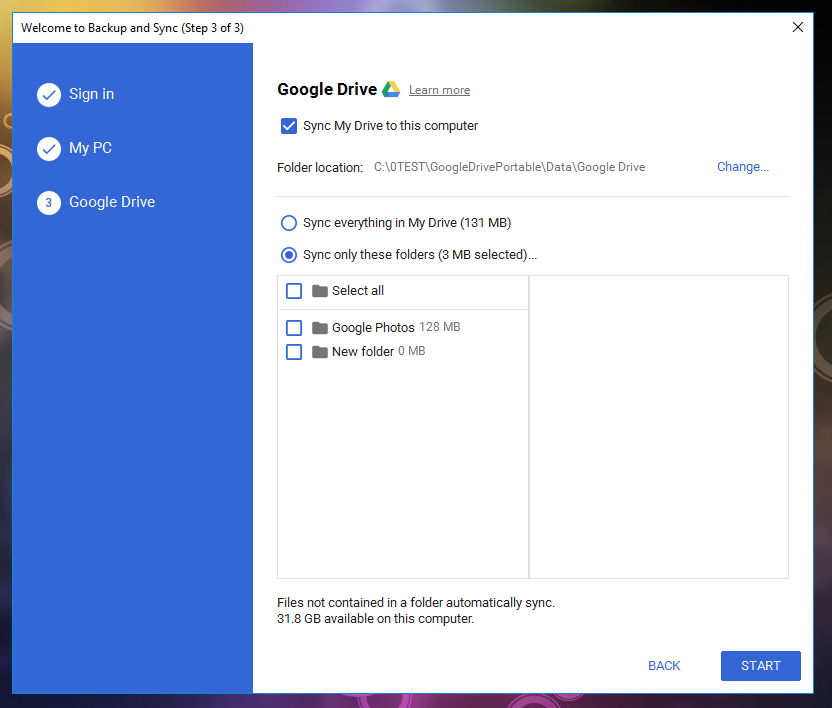
Task: Click the folder location path text
Action: coord(509,167)
